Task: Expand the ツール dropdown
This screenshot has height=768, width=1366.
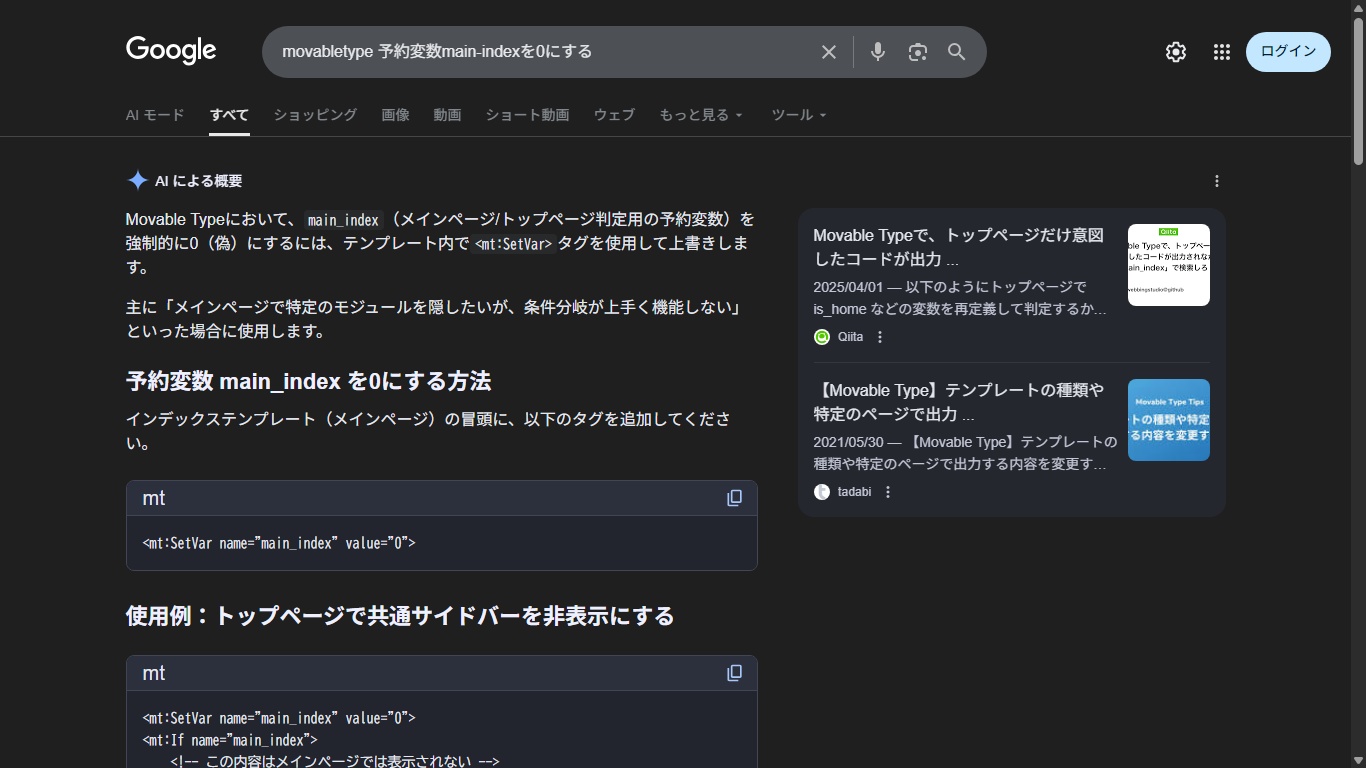Action: pos(798,115)
